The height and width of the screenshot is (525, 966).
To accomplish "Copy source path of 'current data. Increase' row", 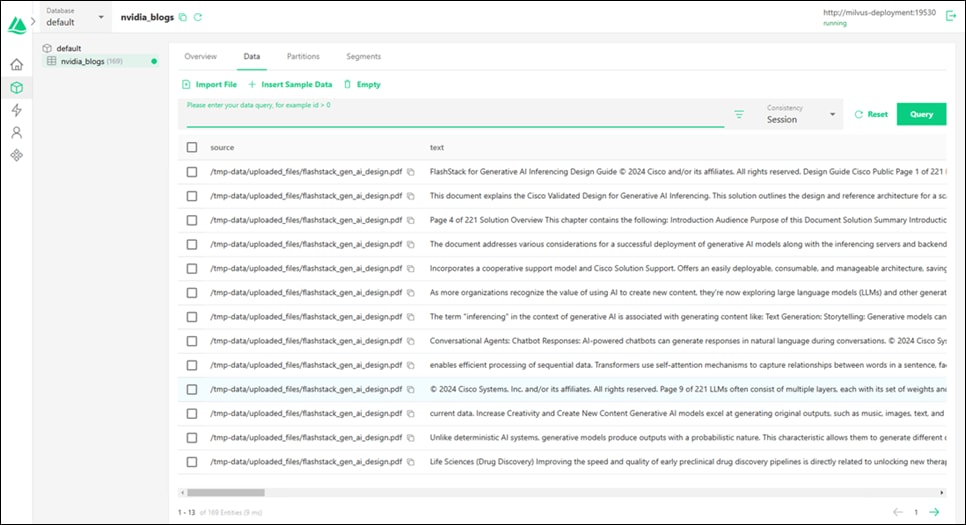I will pos(411,413).
